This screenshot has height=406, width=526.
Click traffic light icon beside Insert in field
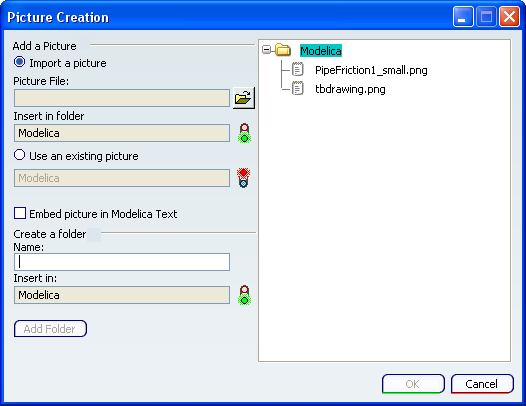245,295
